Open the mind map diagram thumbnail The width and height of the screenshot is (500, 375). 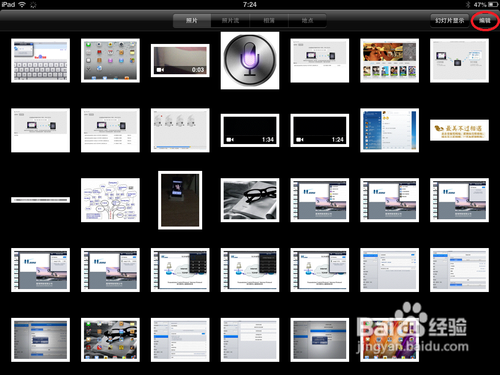point(110,200)
